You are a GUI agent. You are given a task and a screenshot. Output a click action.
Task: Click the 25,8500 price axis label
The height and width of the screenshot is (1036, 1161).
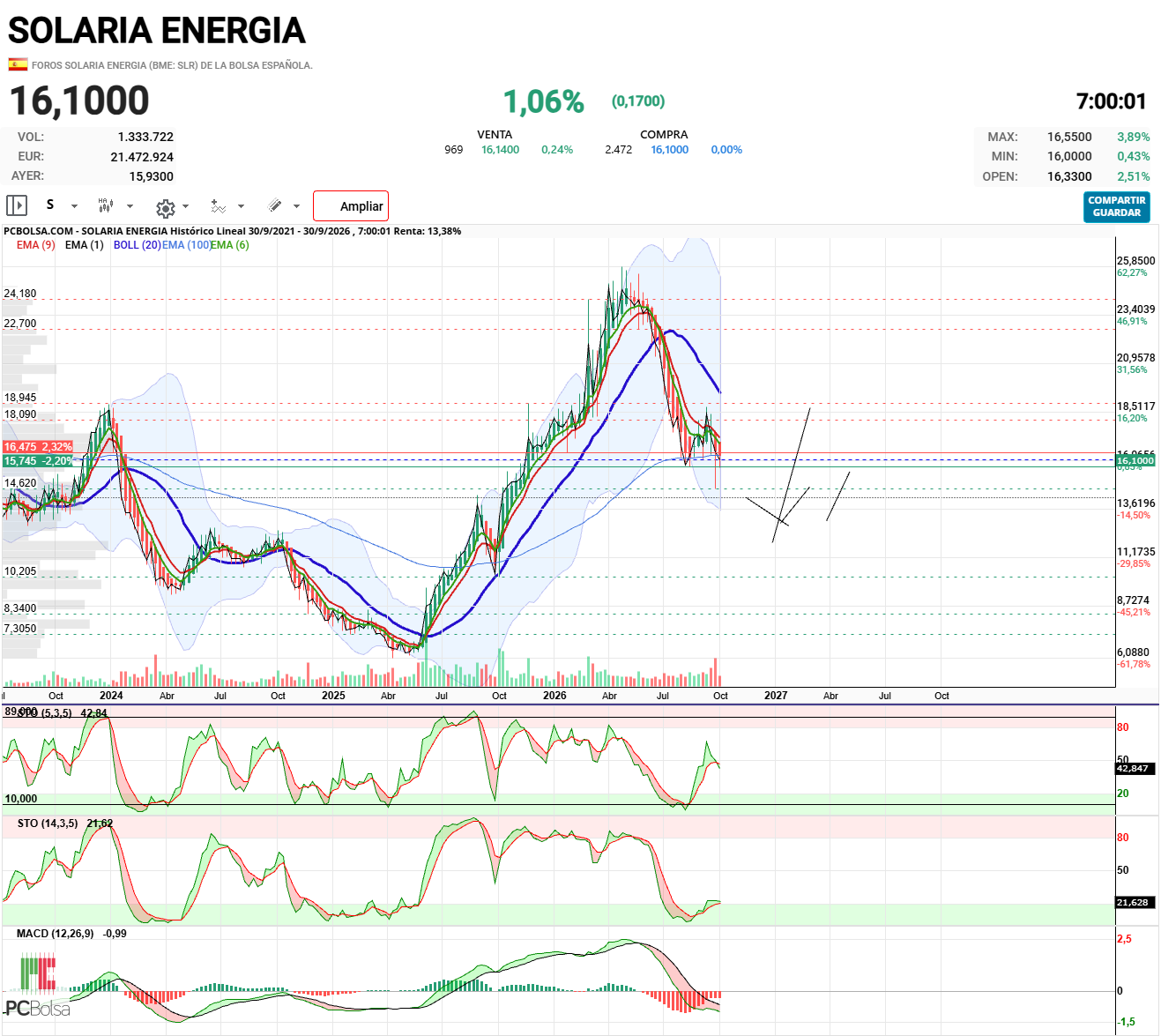[x=1135, y=261]
